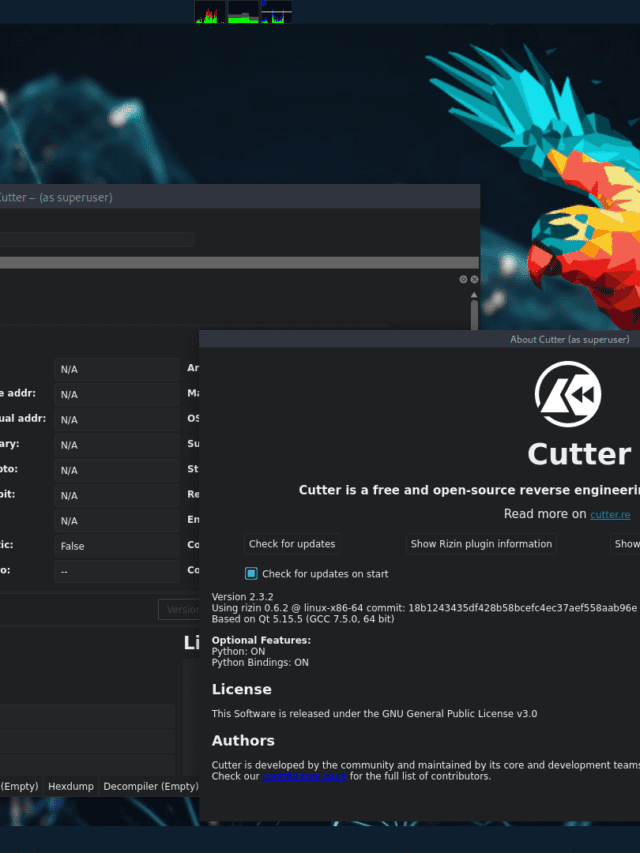Click the 'Using rizin 0.6.2' commit line
Viewport: 640px width, 853px height.
pos(424,608)
